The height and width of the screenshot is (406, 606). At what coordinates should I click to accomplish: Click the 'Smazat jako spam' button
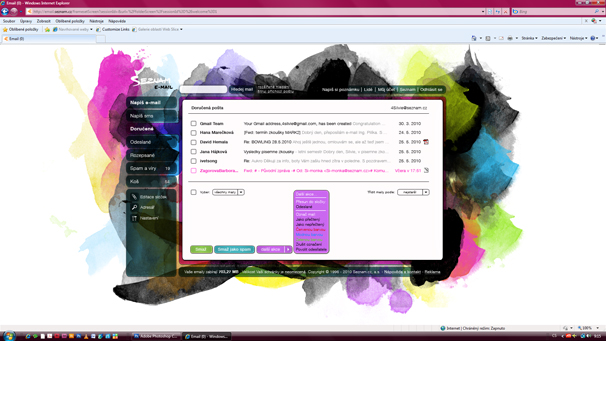[235, 249]
